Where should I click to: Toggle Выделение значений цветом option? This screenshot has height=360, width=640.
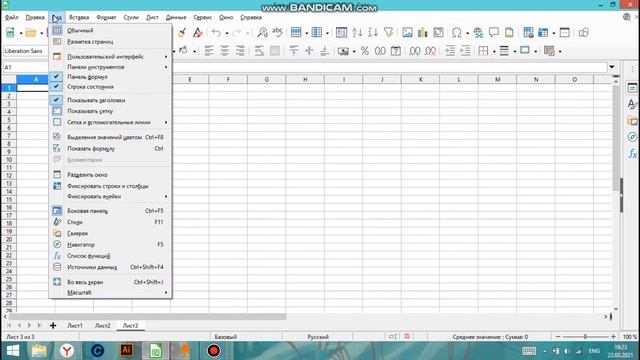pyautogui.click(x=110, y=137)
